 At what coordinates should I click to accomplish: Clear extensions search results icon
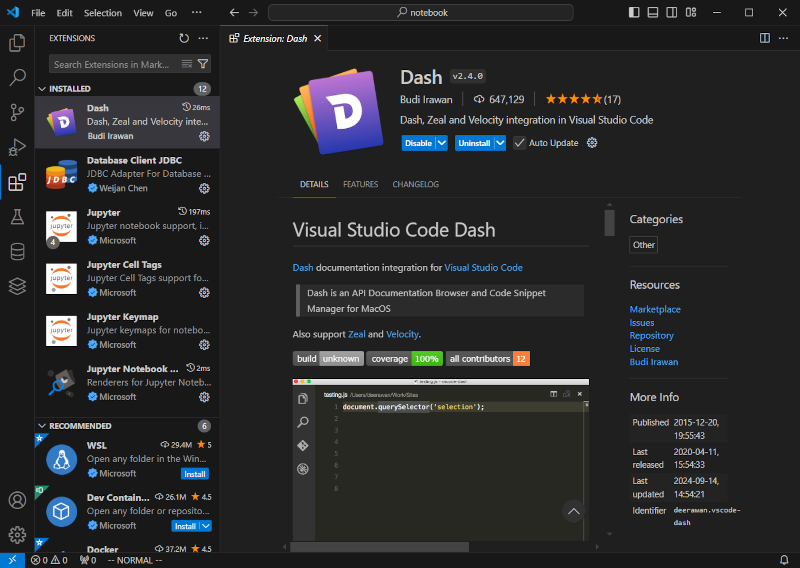pos(187,64)
